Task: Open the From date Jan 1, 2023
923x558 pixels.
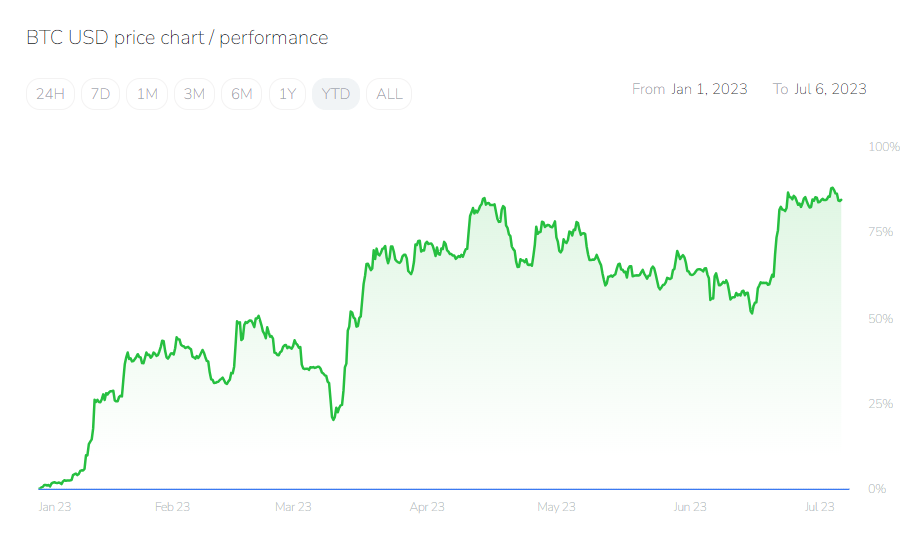Action: coord(709,89)
